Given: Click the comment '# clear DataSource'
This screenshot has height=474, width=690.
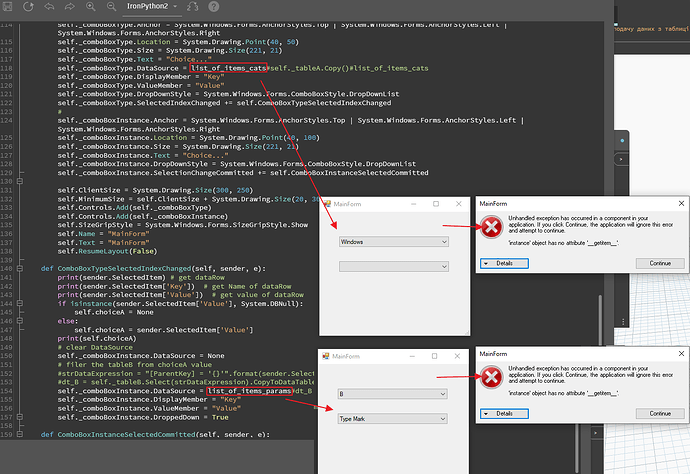Looking at the screenshot, I should (95, 347).
